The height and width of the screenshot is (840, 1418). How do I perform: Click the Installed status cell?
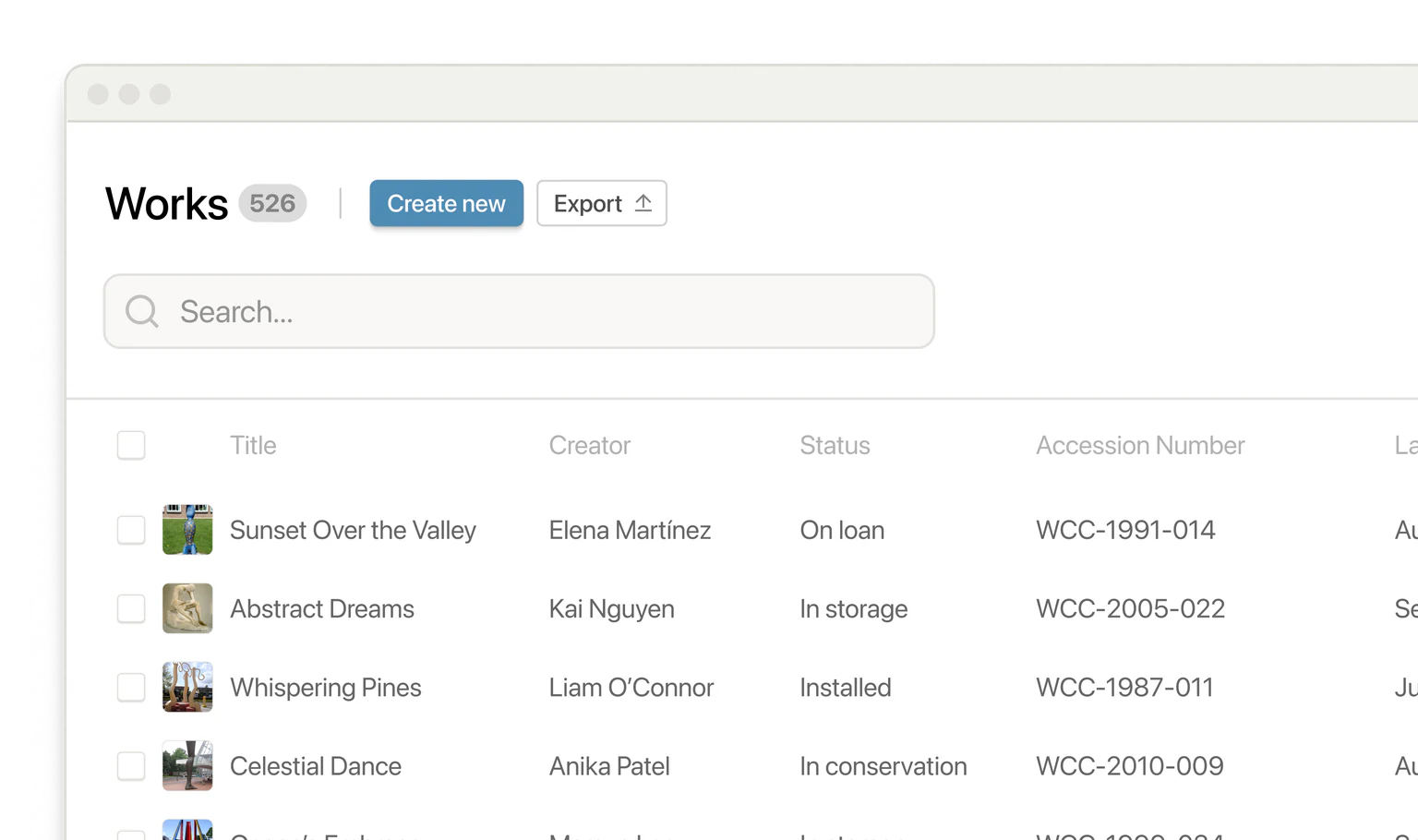click(846, 688)
